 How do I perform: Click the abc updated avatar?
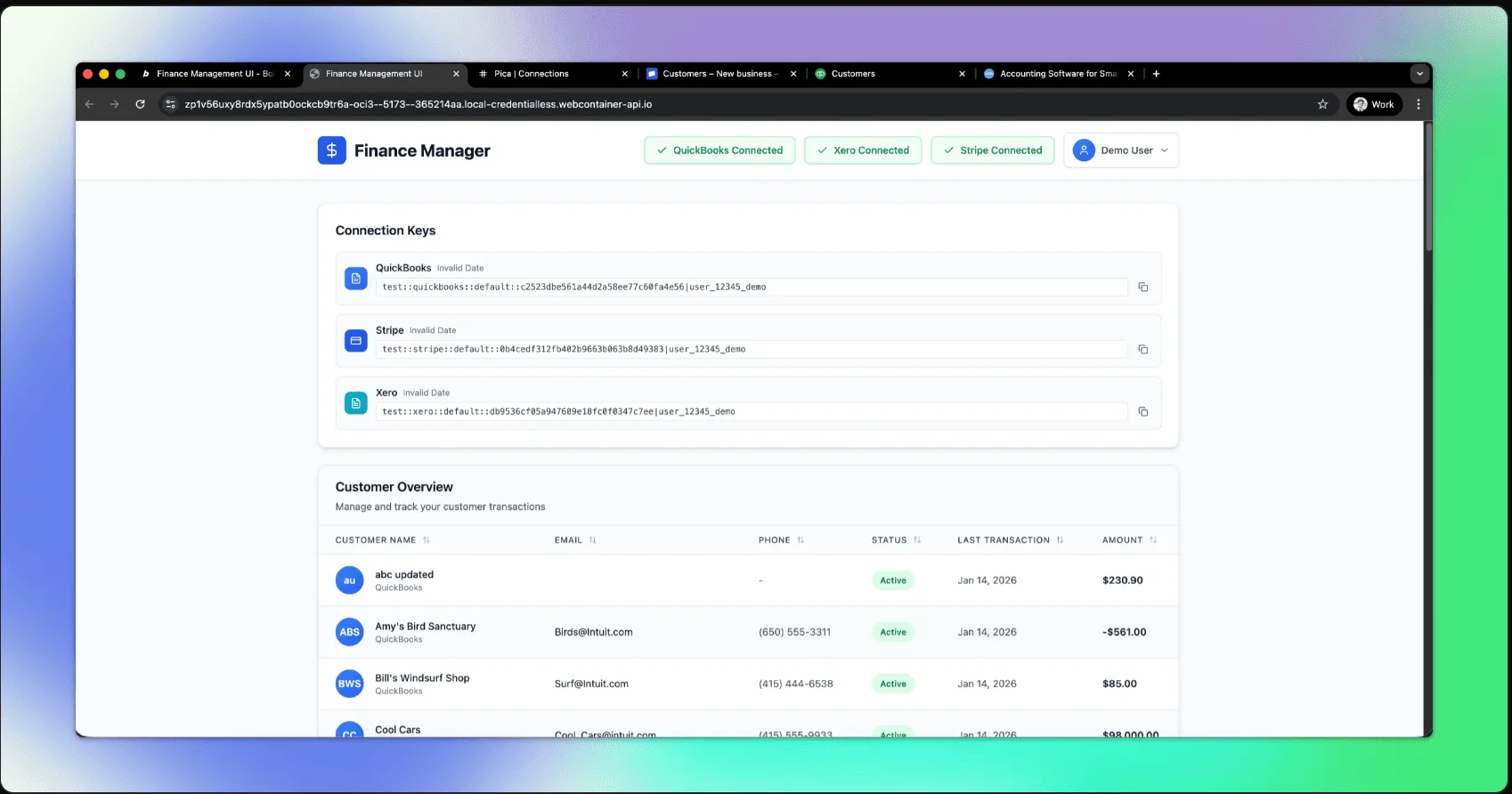pos(349,580)
